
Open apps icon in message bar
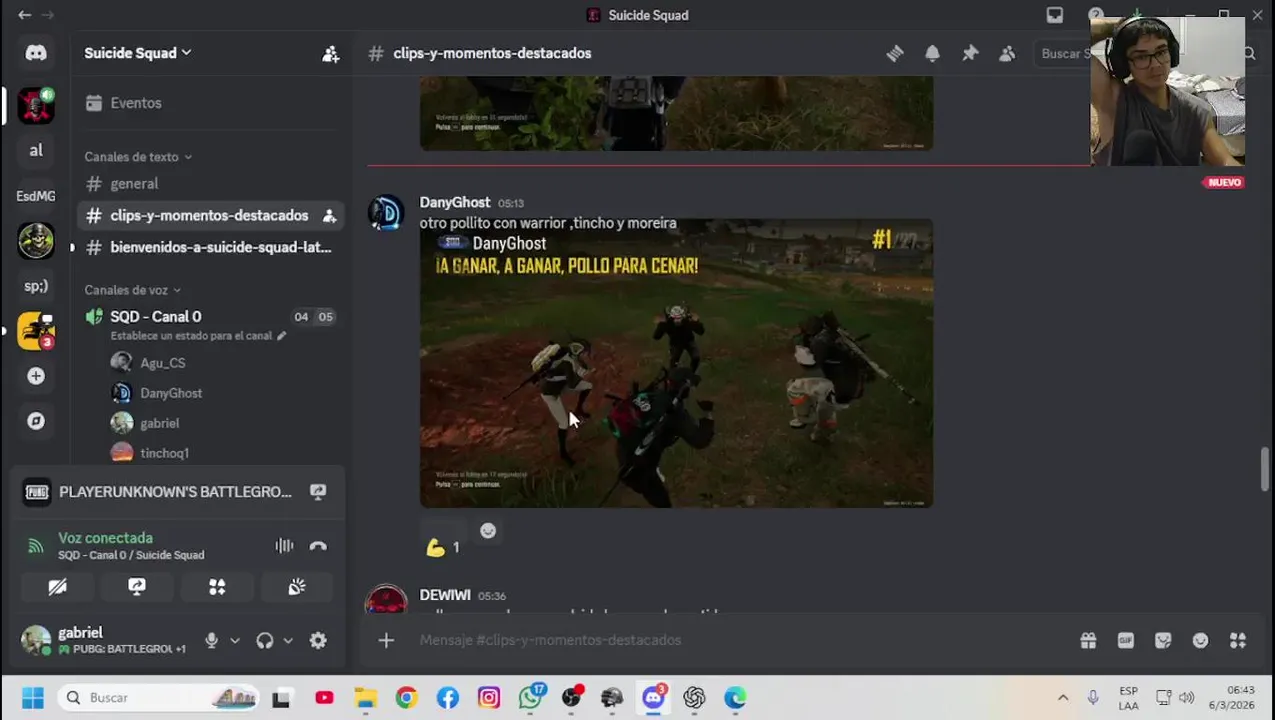[1238, 641]
